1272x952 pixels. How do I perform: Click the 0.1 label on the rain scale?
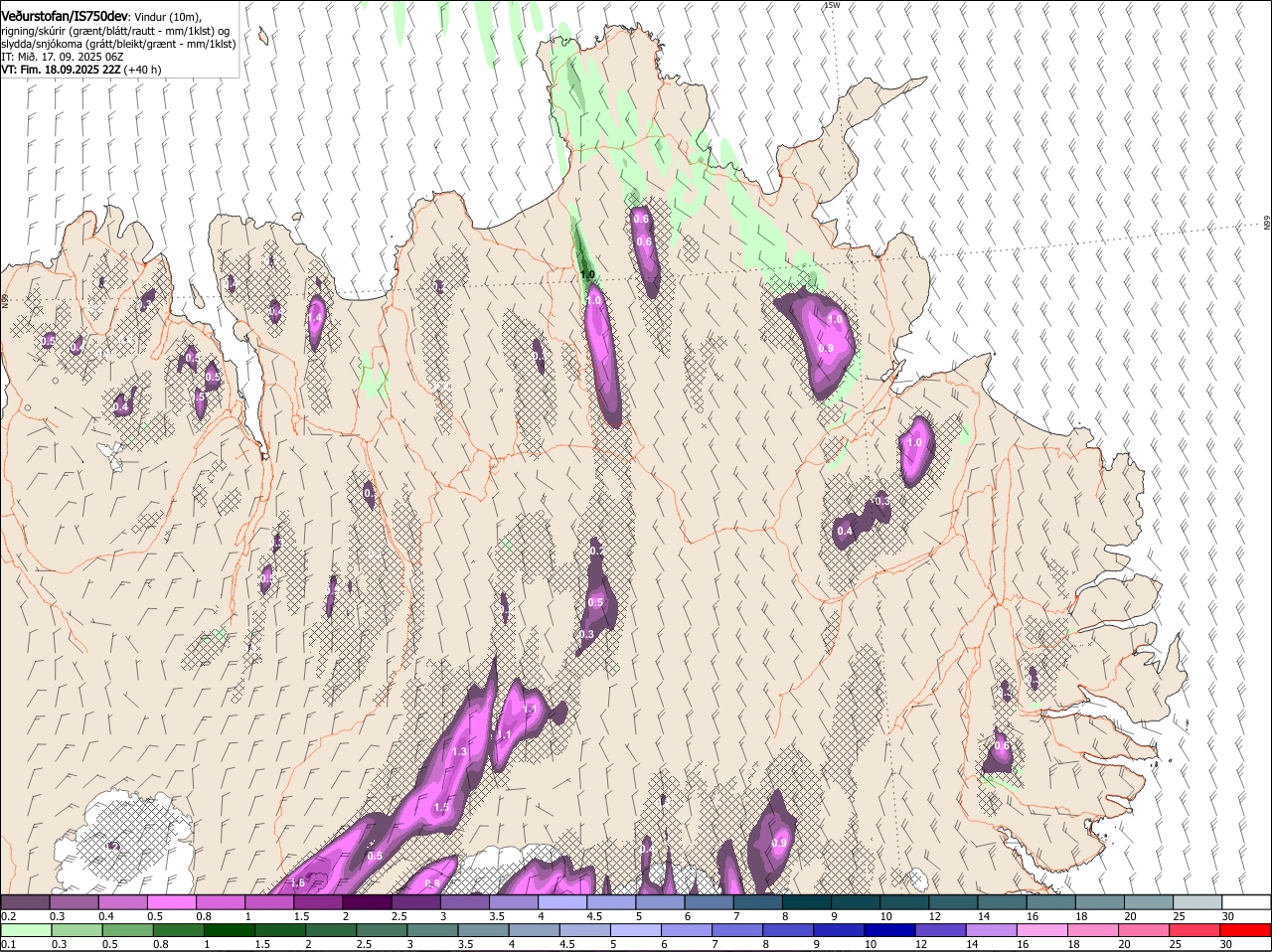tap(8, 945)
